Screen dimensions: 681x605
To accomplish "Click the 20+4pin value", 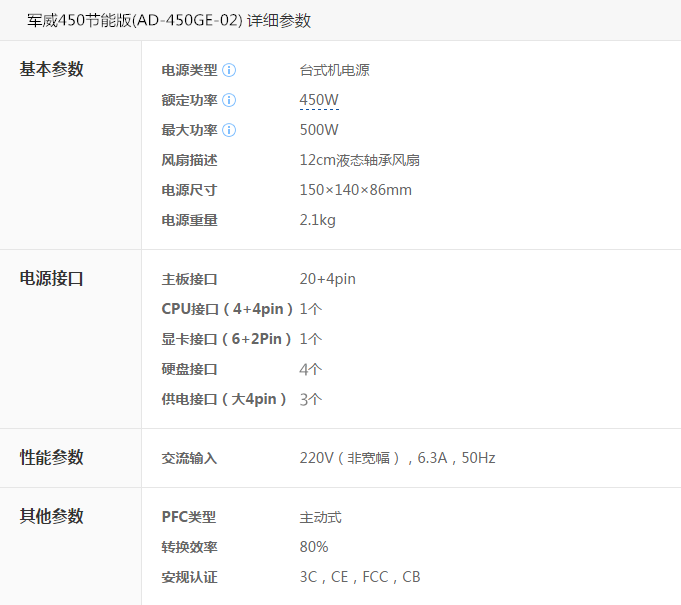I will click(327, 279).
